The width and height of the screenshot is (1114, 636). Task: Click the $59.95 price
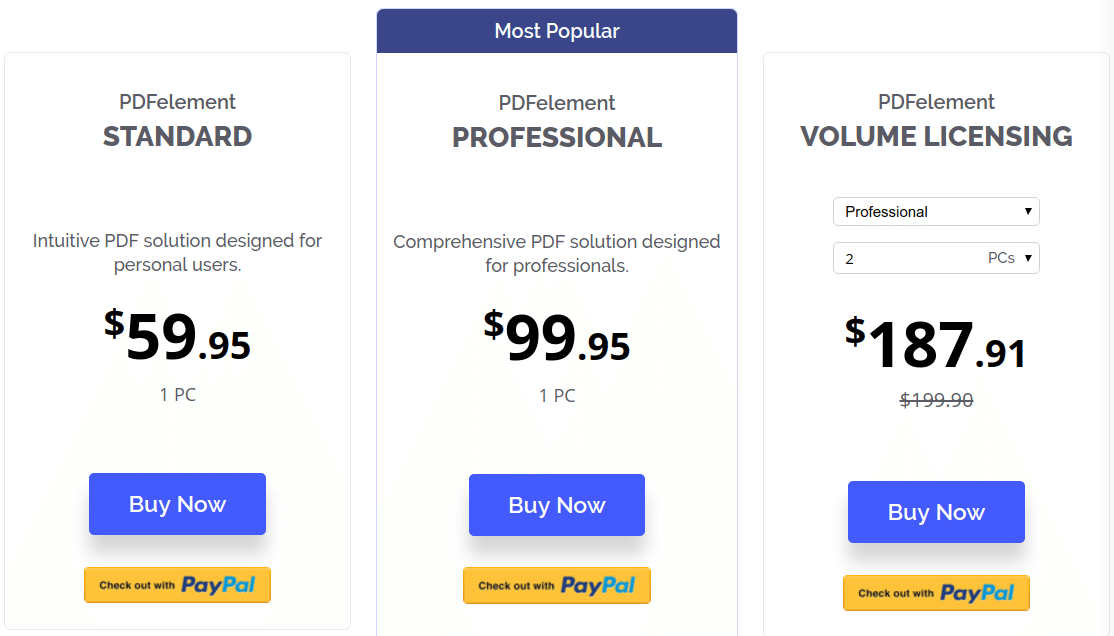[x=177, y=335]
